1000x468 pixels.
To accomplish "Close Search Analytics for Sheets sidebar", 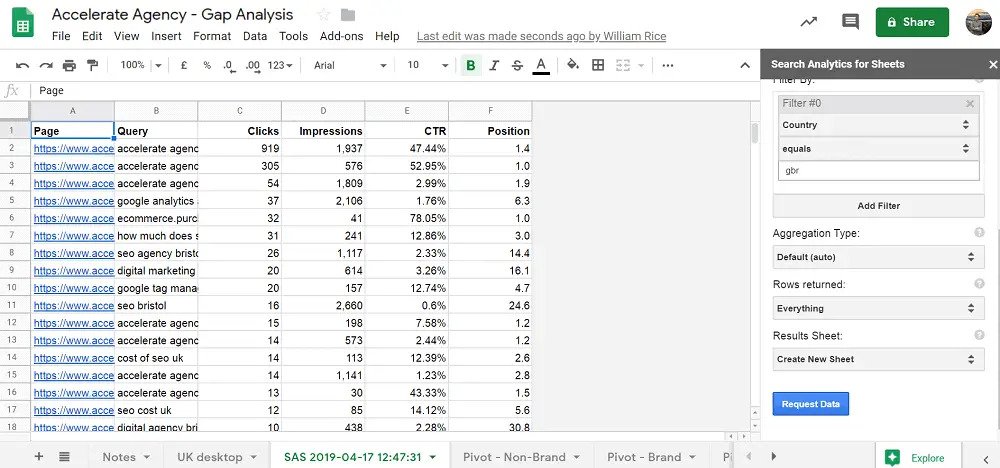I will [992, 64].
